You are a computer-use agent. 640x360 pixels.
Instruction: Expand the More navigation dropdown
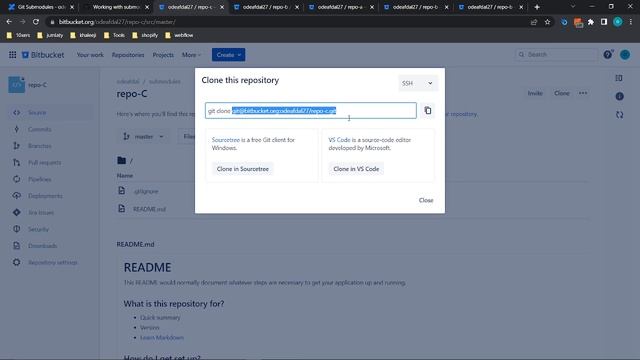191,55
